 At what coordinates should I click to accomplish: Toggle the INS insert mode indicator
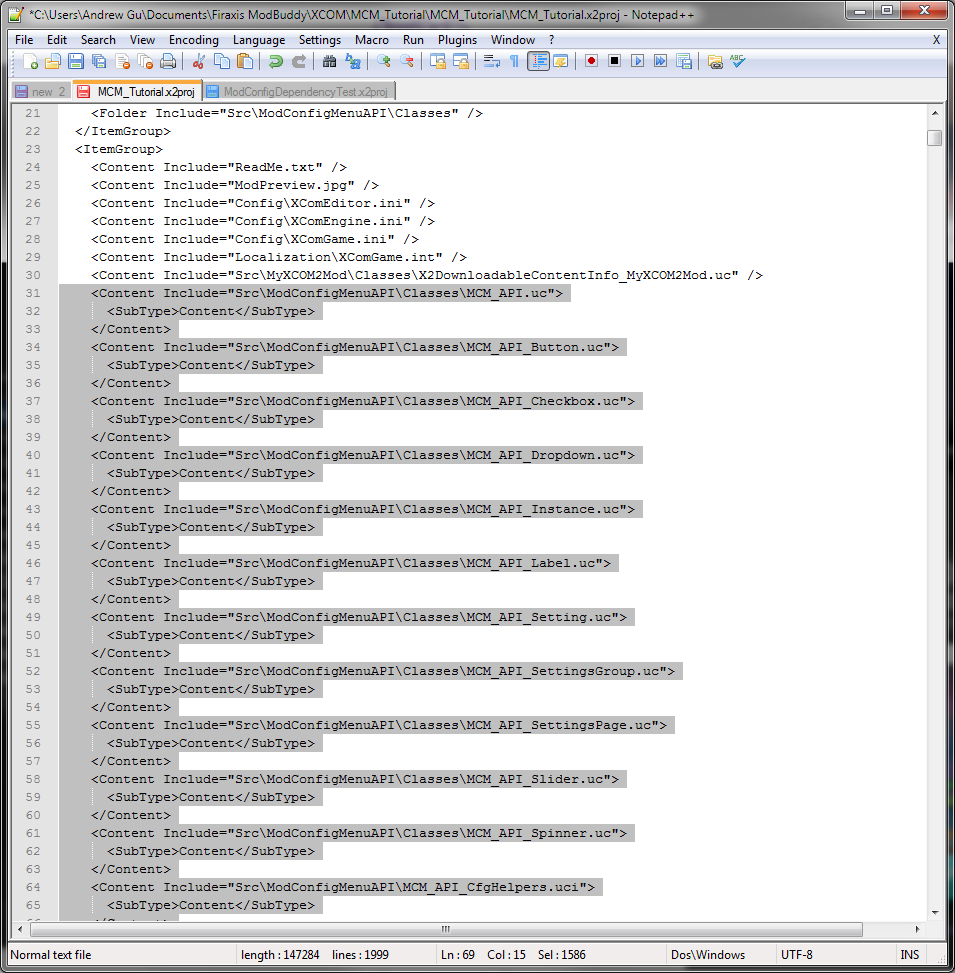click(x=910, y=954)
